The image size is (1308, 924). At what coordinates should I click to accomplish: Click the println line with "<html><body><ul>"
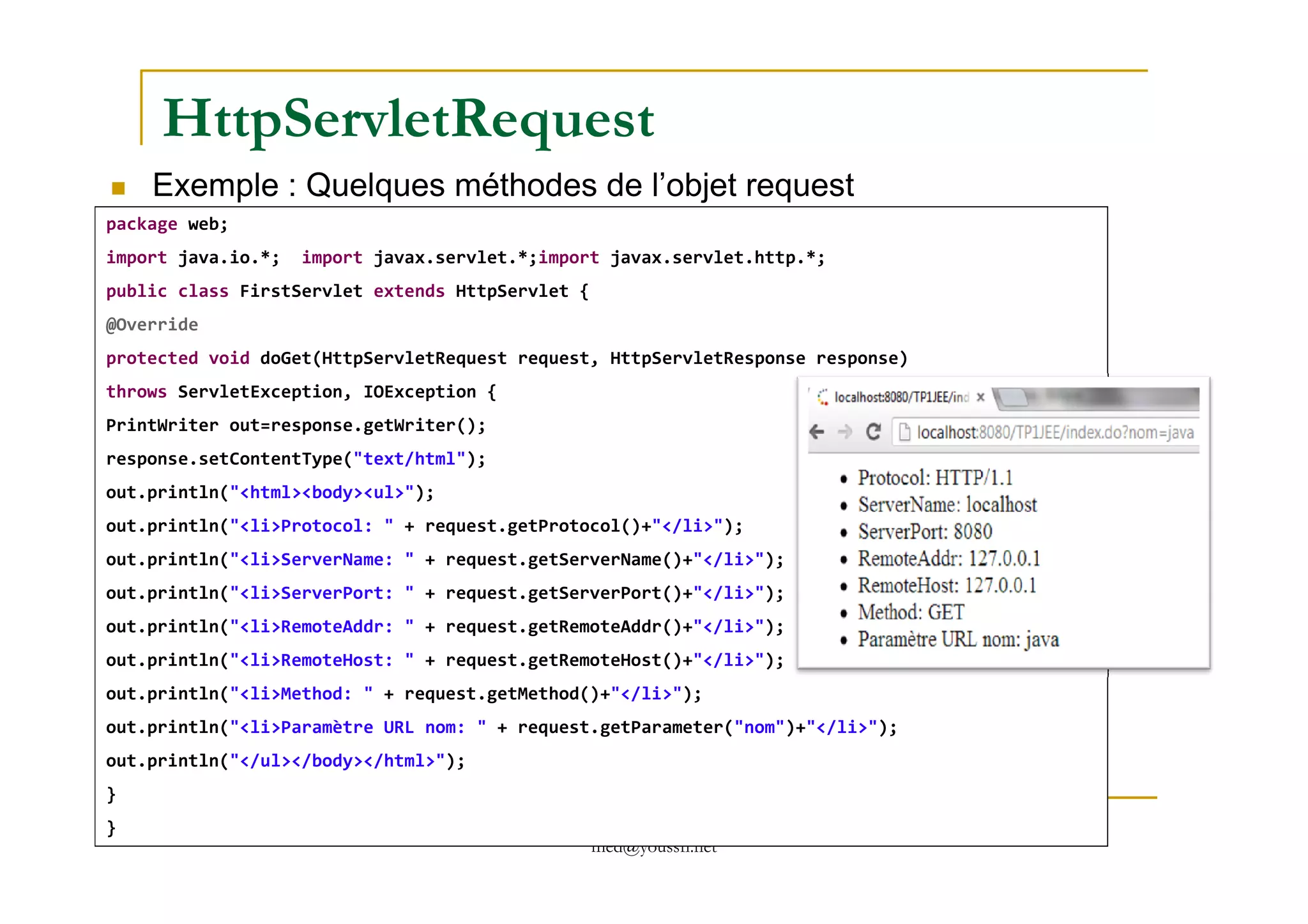click(x=270, y=492)
